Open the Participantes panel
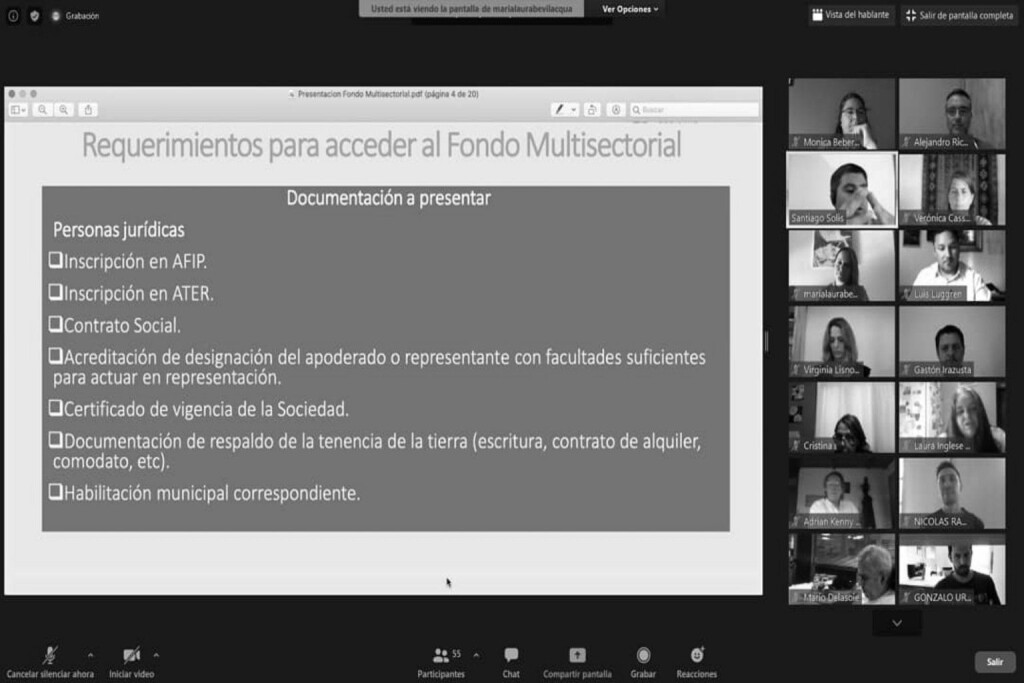The height and width of the screenshot is (683, 1024). pyautogui.click(x=441, y=656)
